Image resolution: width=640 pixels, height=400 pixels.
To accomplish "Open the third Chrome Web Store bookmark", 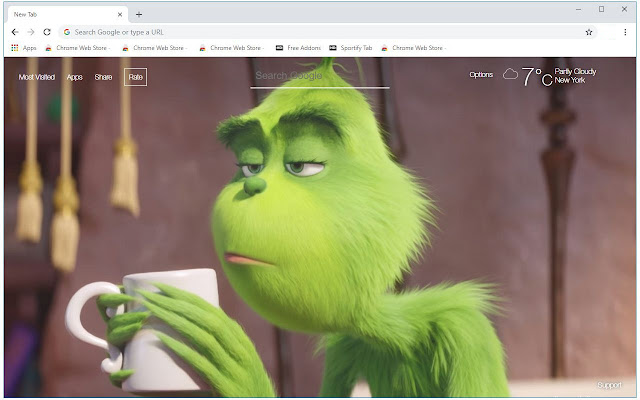I will (231, 48).
